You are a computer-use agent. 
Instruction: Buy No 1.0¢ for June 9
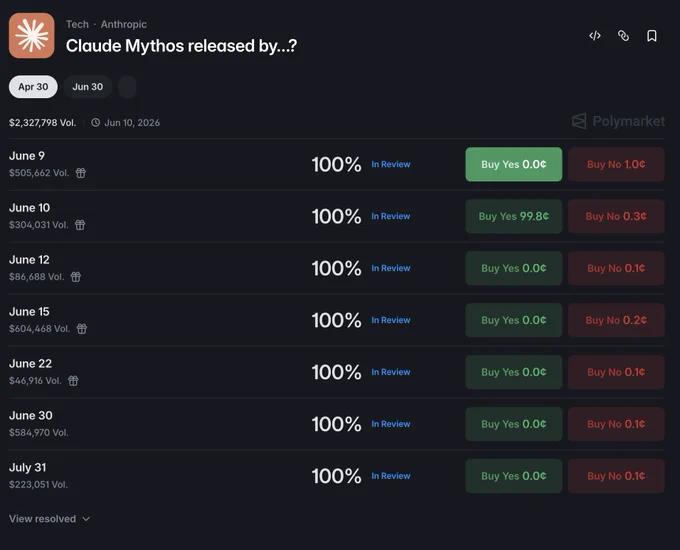[616, 164]
